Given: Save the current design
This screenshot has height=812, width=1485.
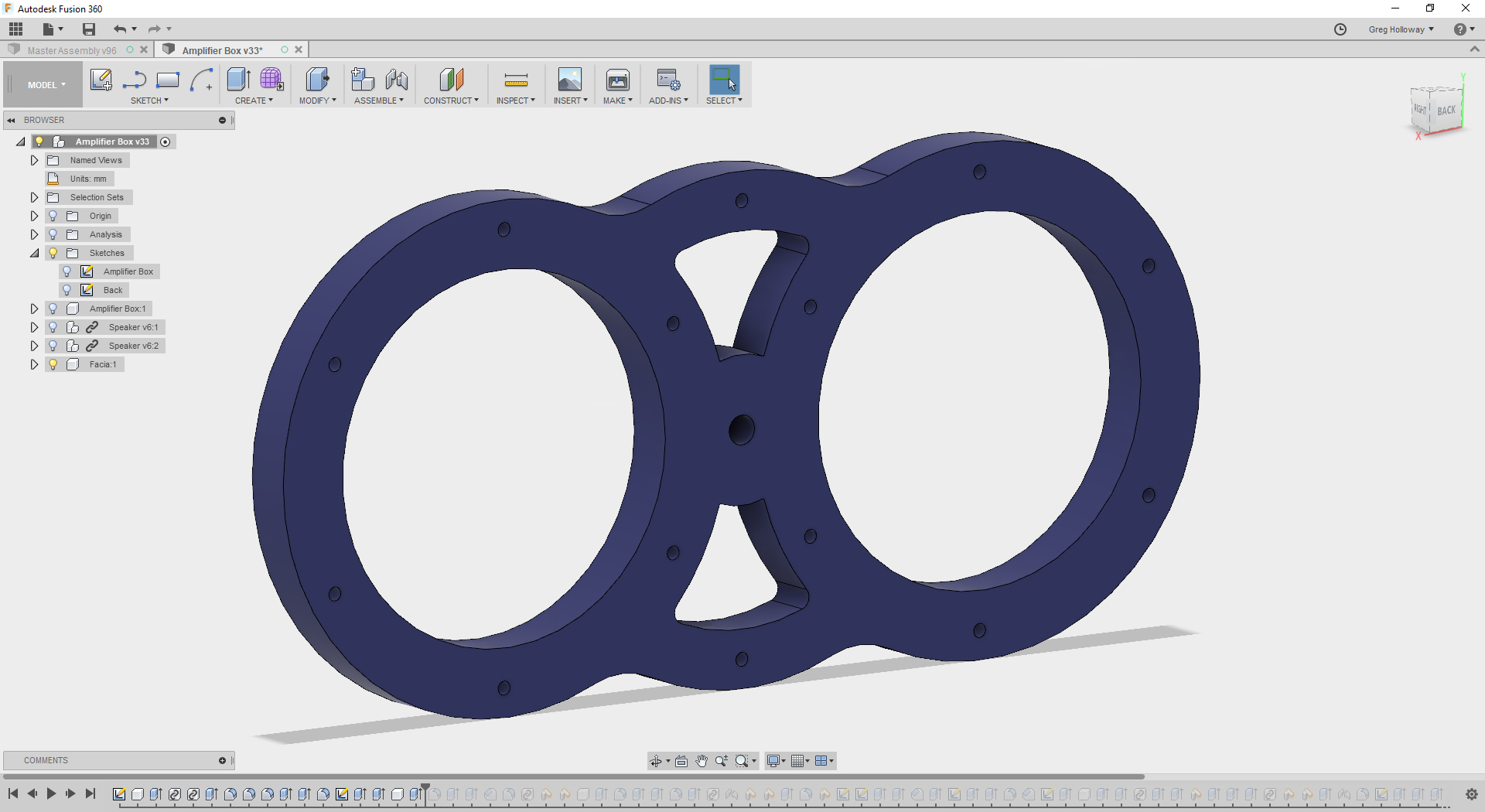Looking at the screenshot, I should (x=88, y=29).
